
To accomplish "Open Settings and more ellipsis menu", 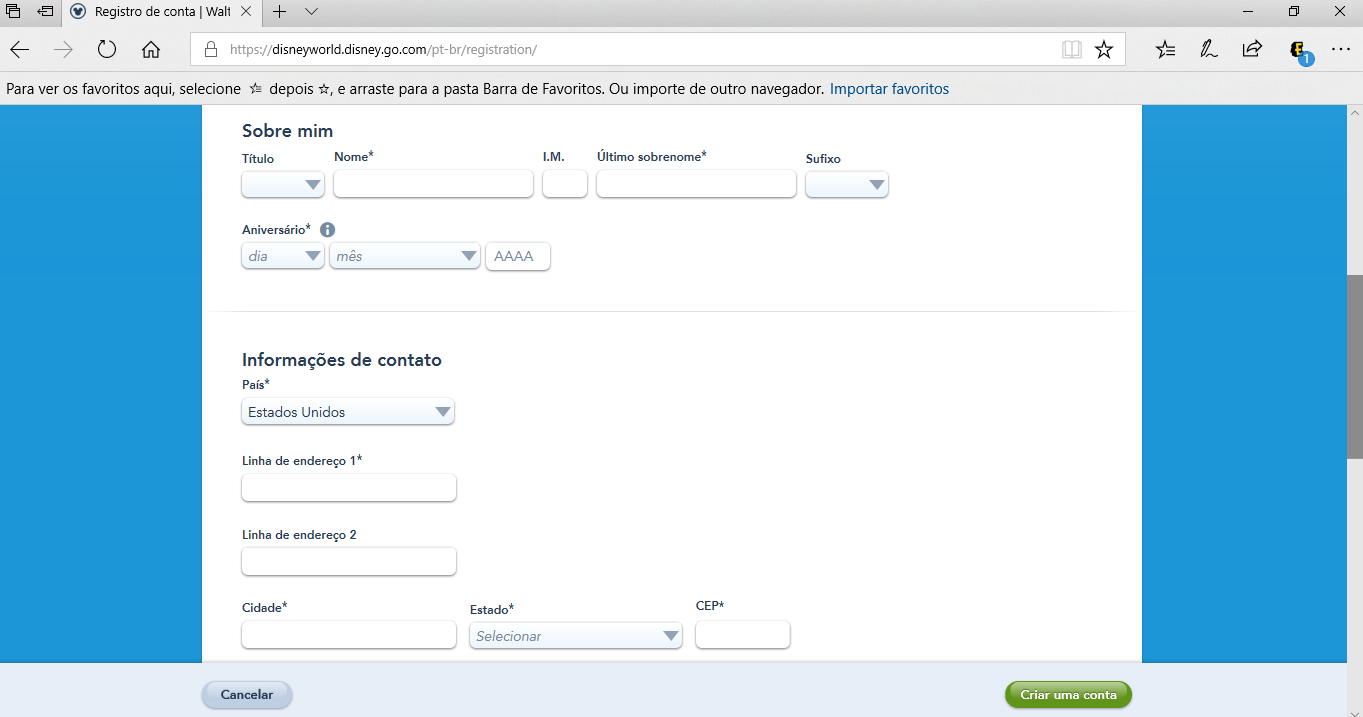I will pos(1340,49).
